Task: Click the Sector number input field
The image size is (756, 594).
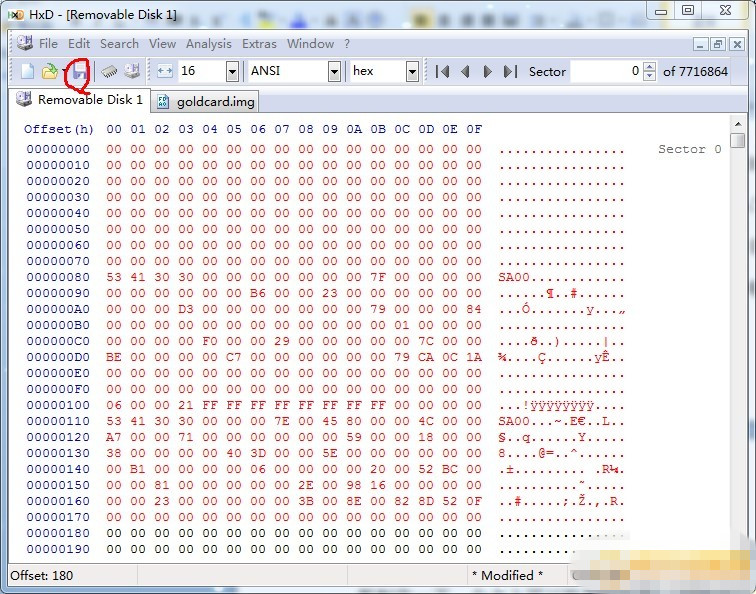Action: (x=606, y=71)
